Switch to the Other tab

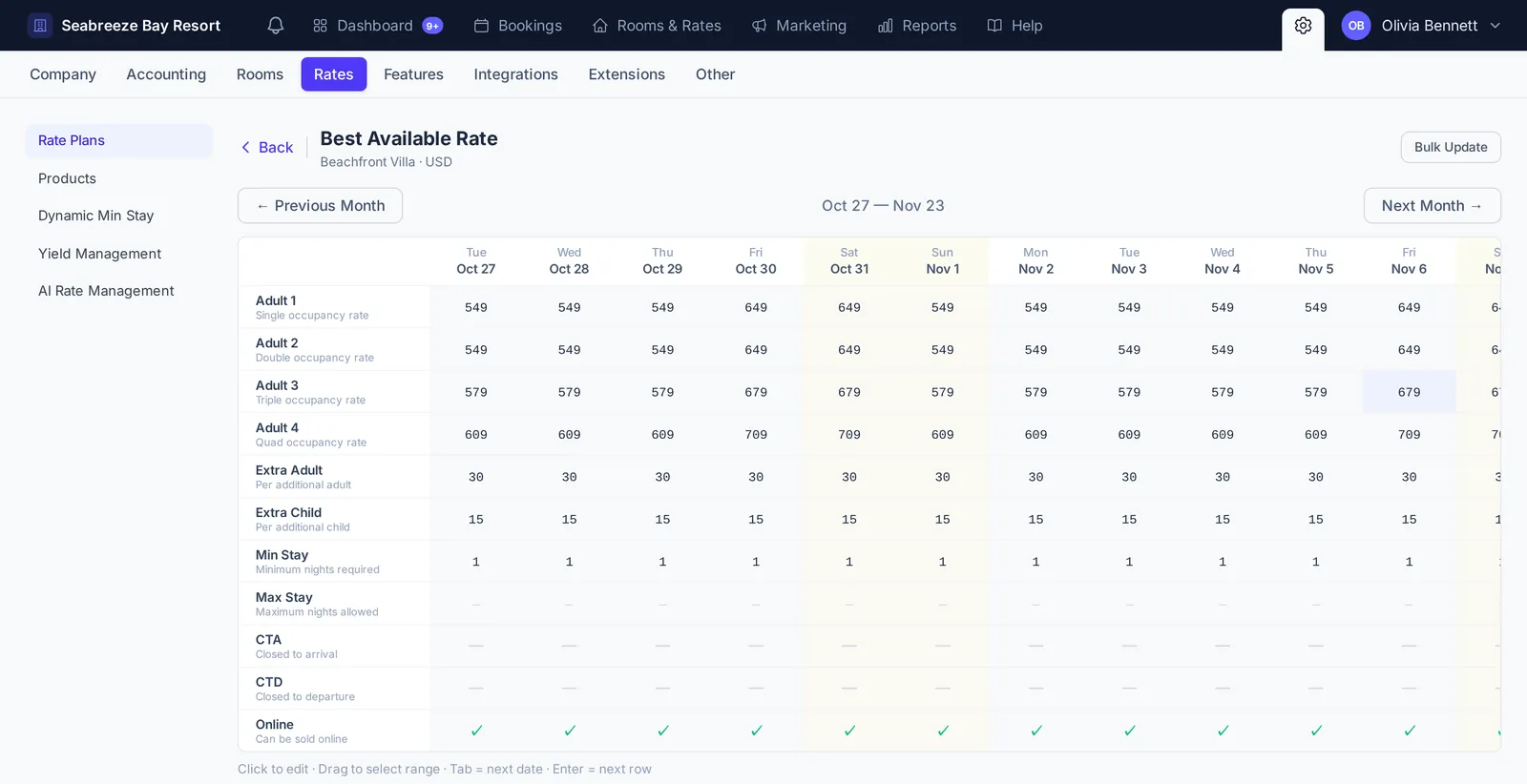point(715,74)
